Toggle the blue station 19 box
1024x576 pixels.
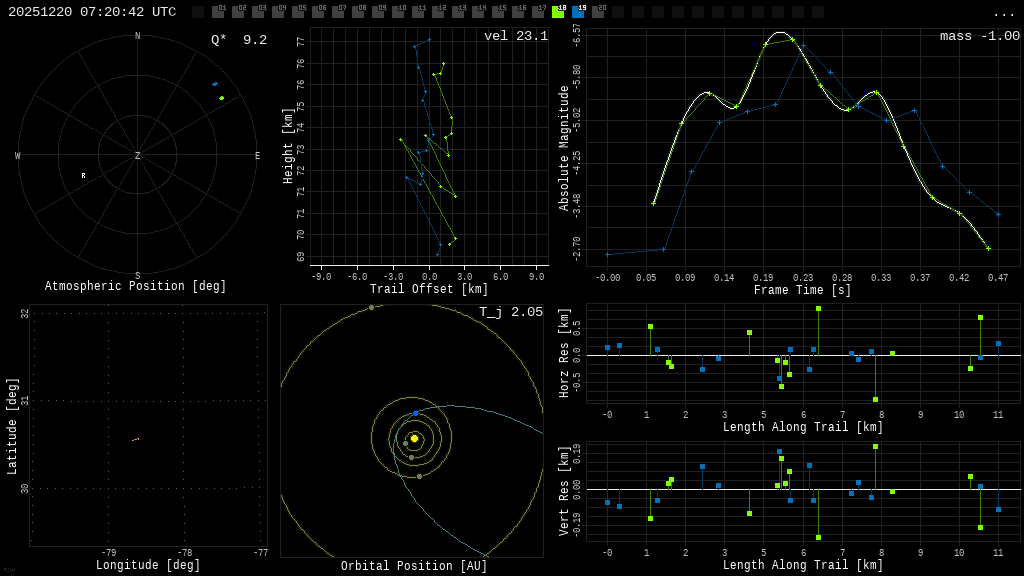pos(578,12)
